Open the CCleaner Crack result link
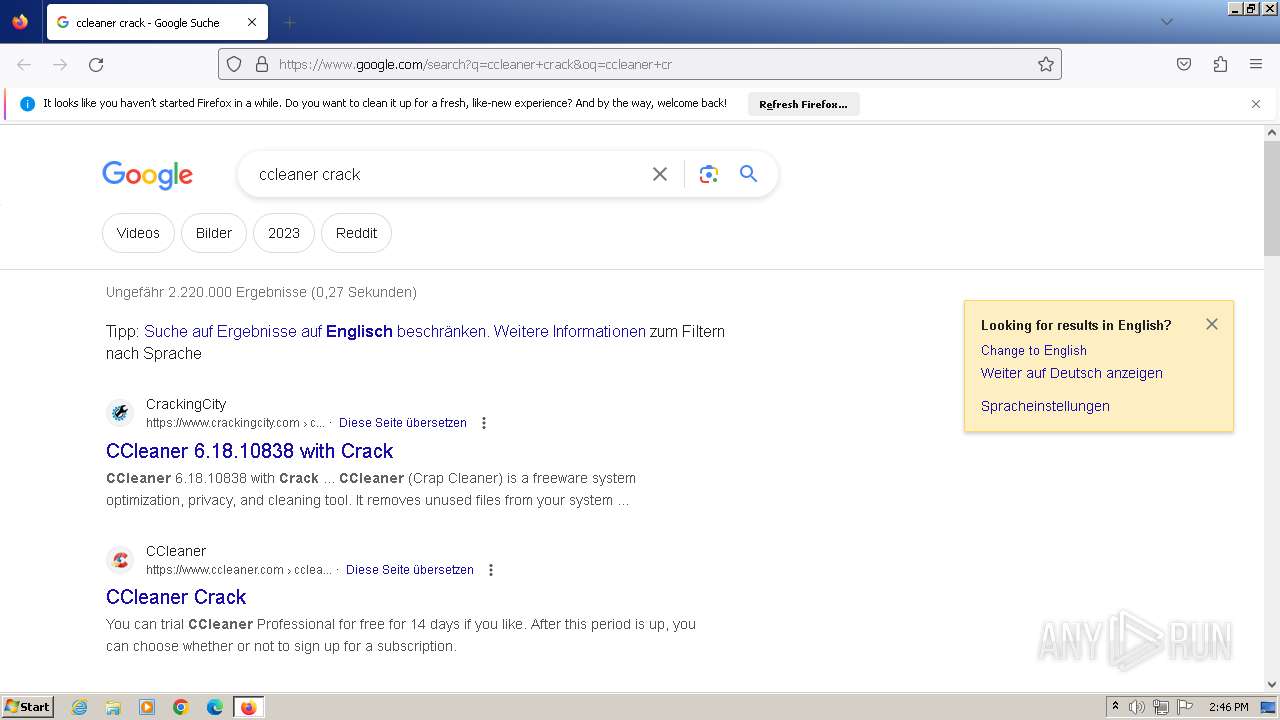The width and height of the screenshot is (1280, 720). click(x=176, y=597)
